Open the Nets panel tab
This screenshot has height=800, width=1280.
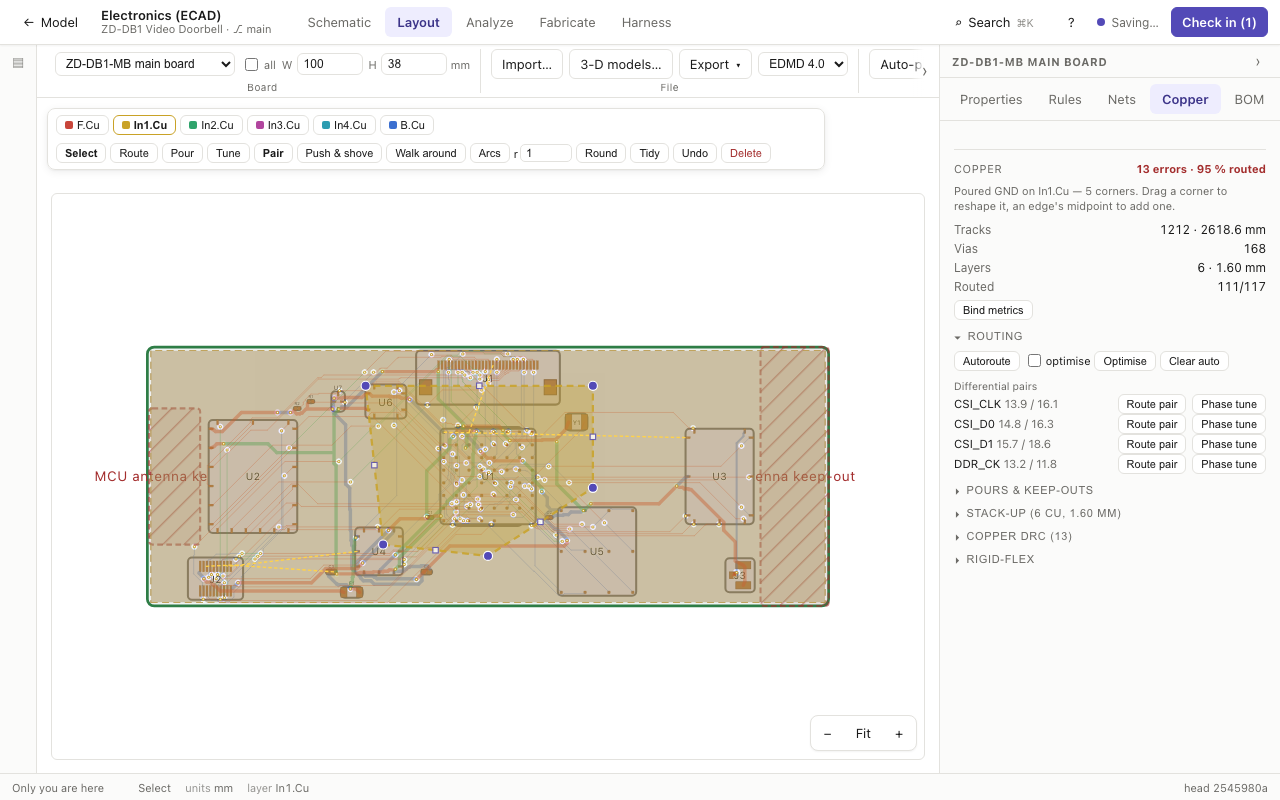click(1122, 99)
